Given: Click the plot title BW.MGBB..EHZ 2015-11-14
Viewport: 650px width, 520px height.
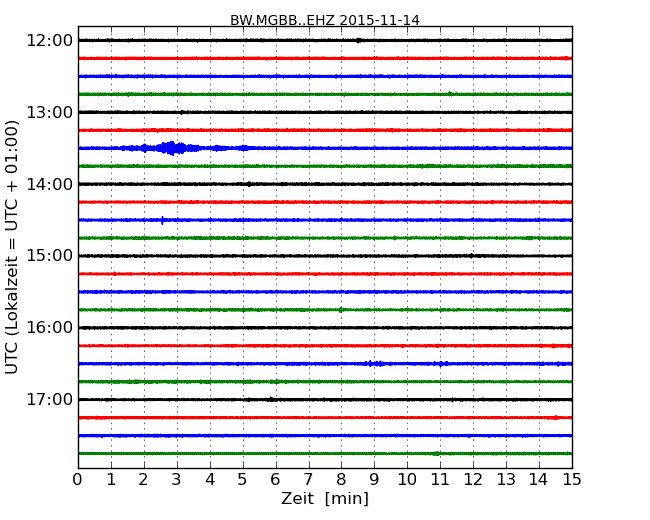Looking at the screenshot, I should (x=325, y=20).
